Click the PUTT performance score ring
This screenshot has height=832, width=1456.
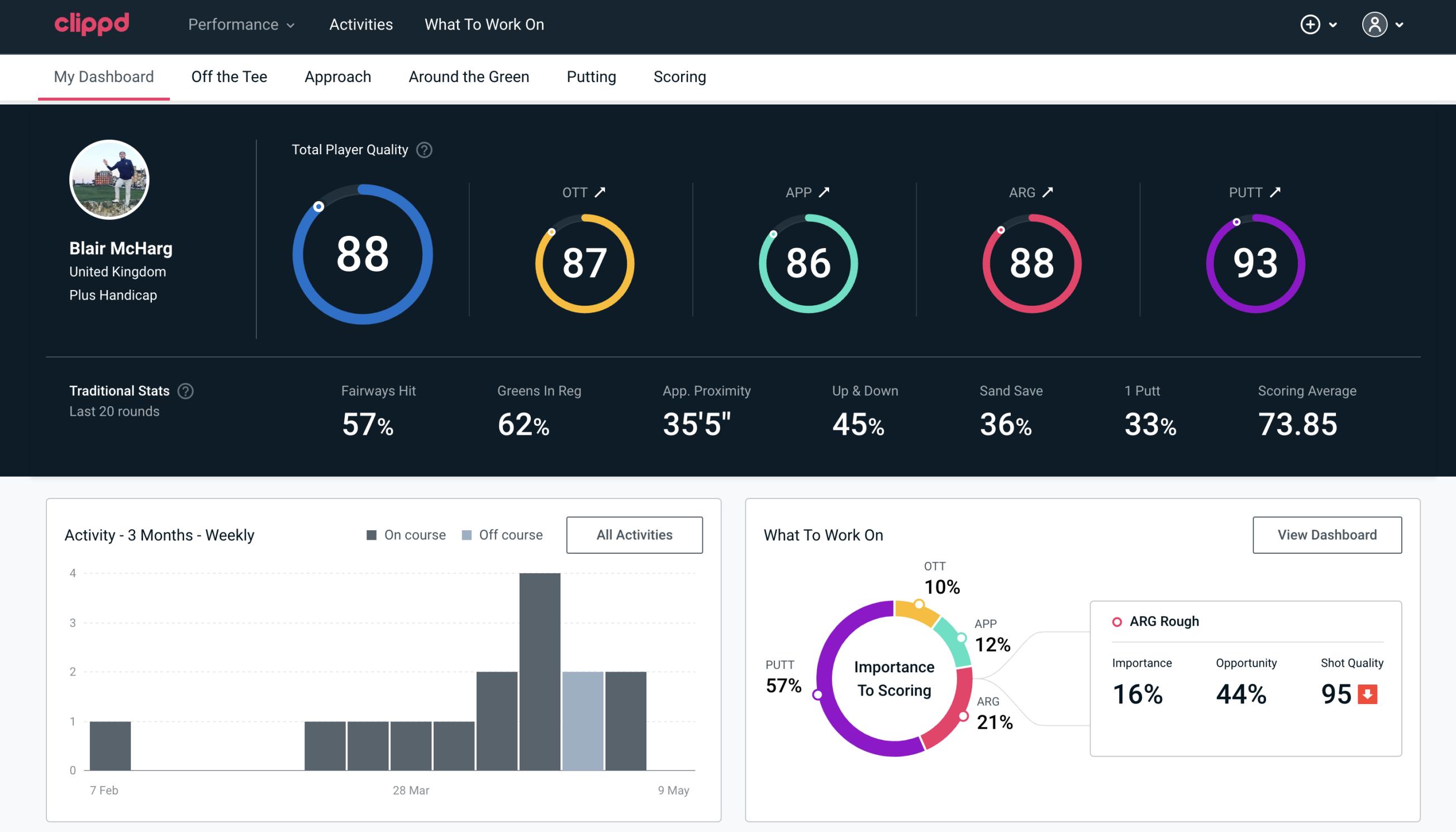(1254, 262)
